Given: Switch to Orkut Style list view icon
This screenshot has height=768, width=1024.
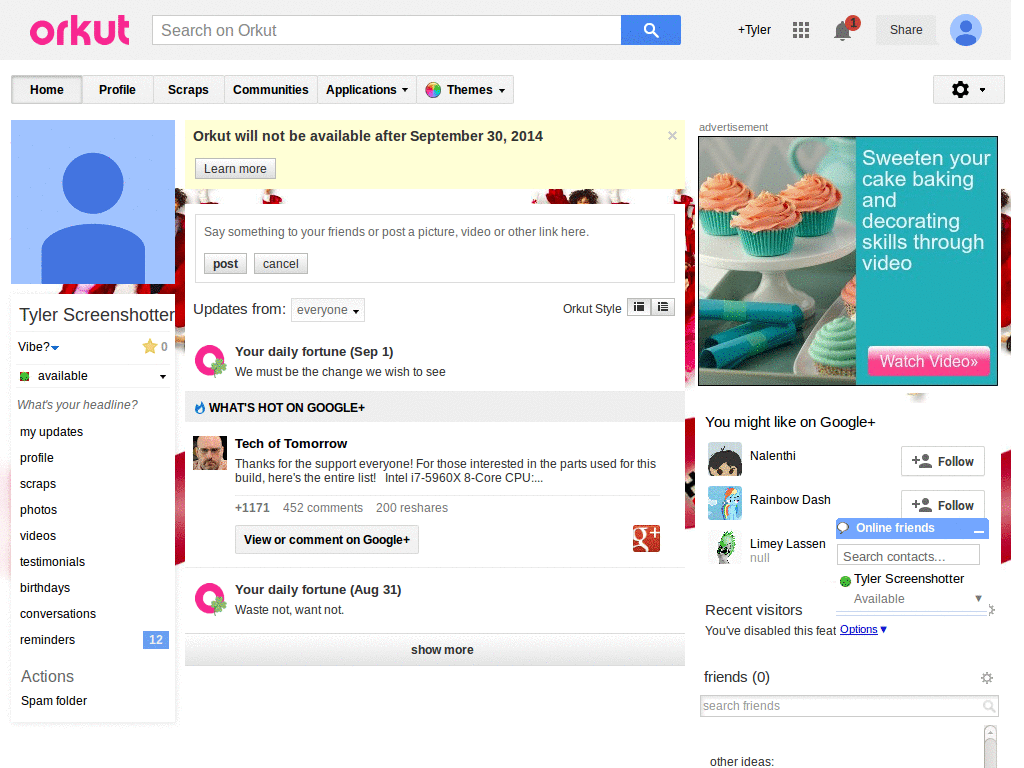Looking at the screenshot, I should 663,307.
